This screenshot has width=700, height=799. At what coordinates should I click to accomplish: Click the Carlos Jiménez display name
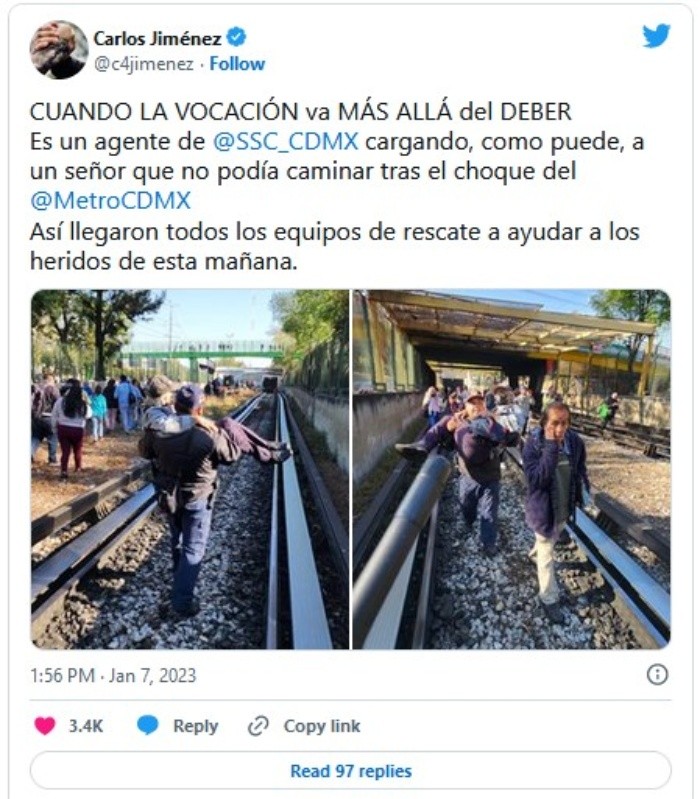157,38
